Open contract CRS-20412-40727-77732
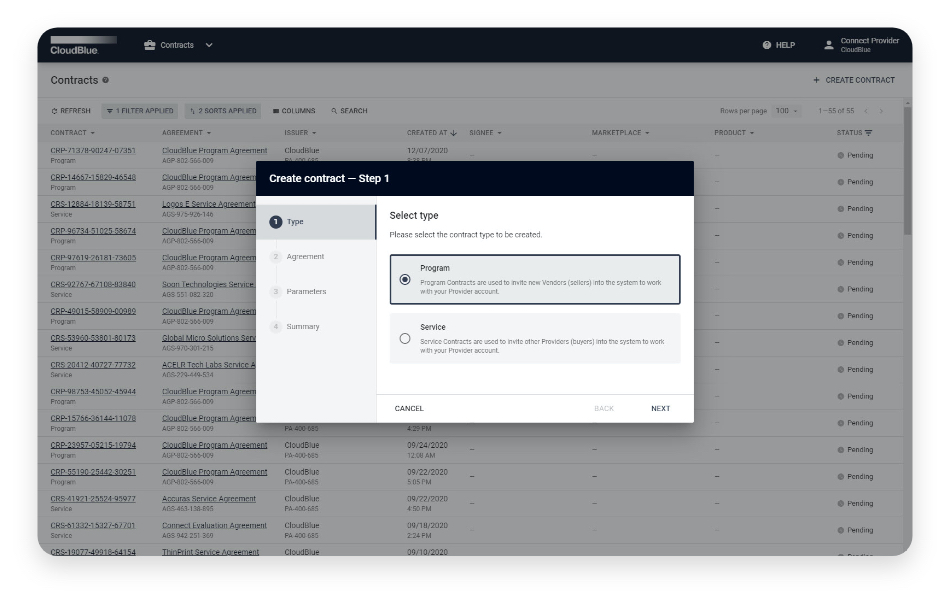Screen dimensions: 950x604 (93, 365)
